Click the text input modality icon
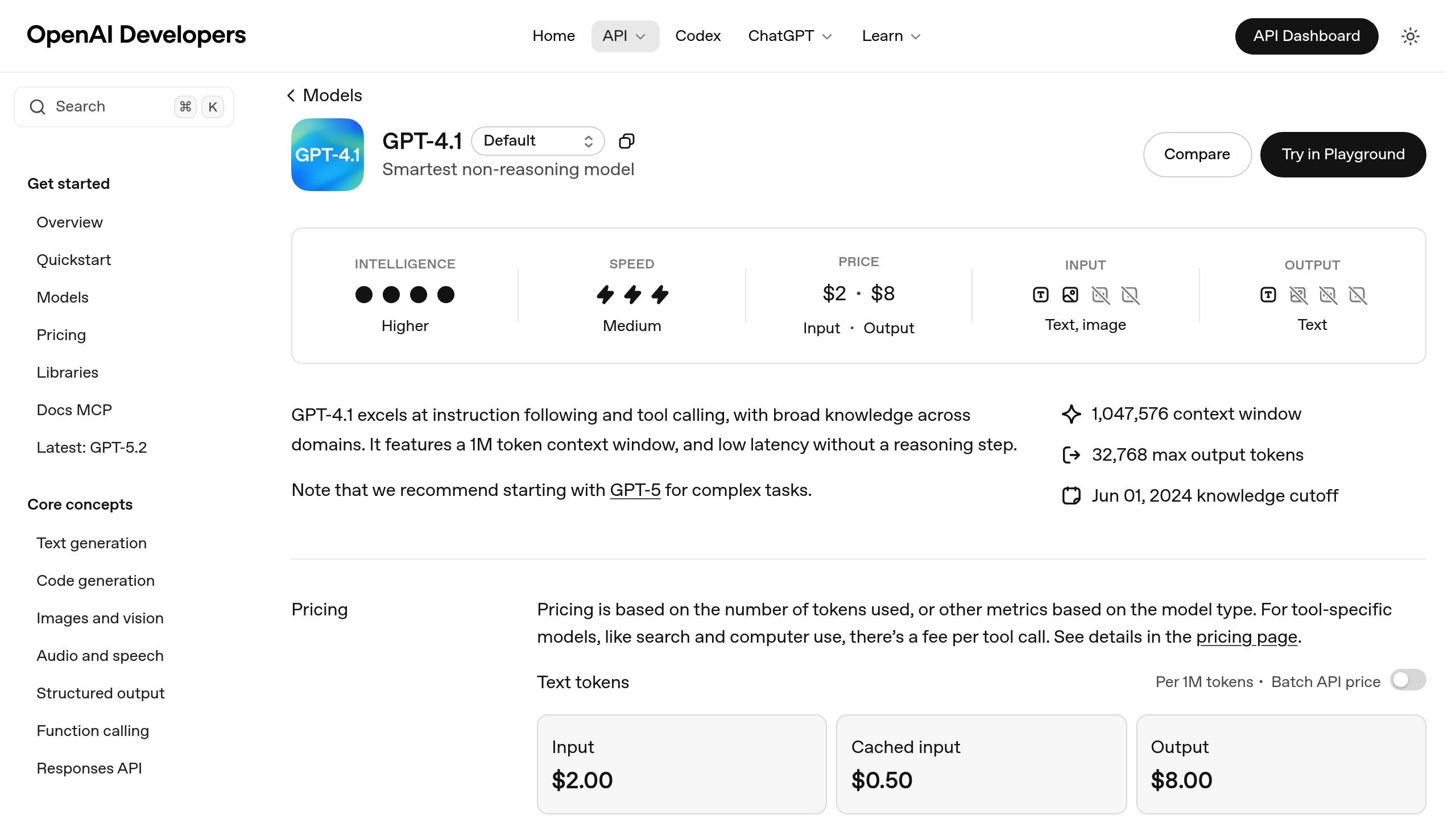 pos(1040,295)
